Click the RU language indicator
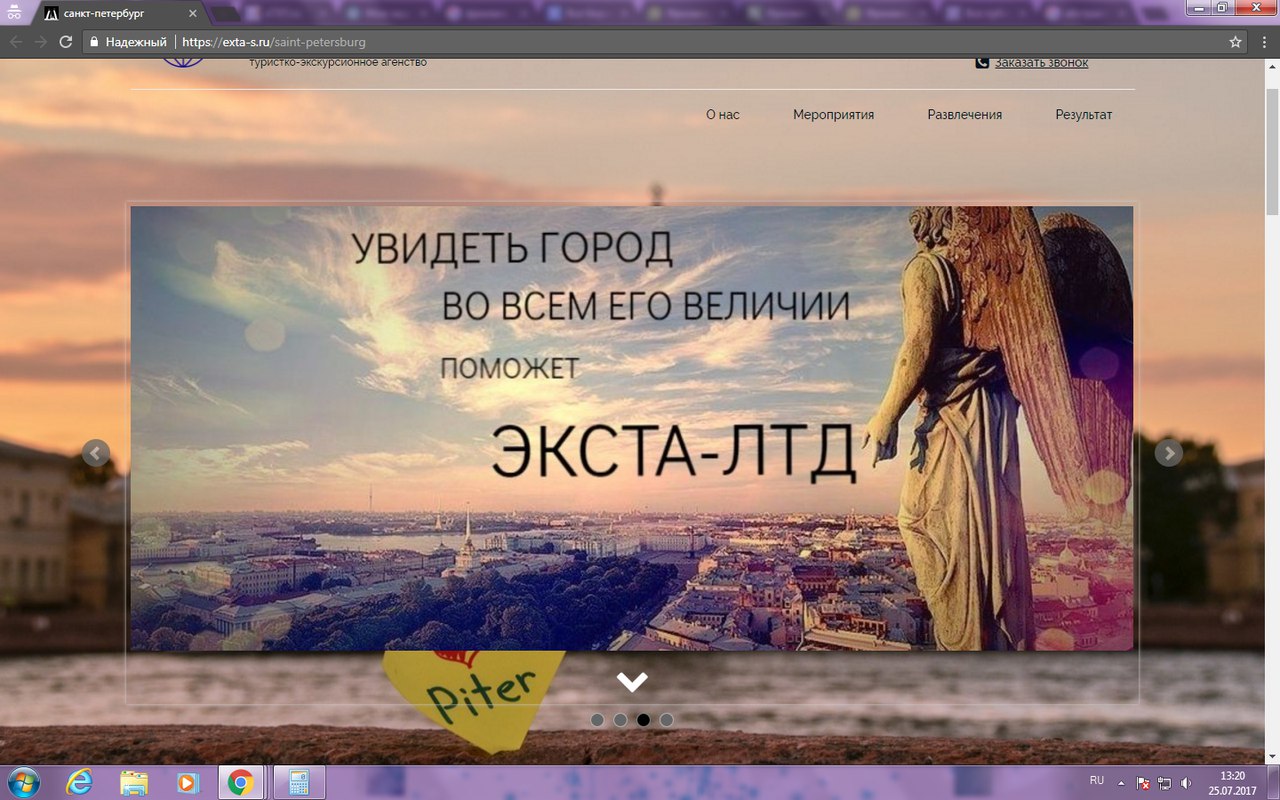The height and width of the screenshot is (800, 1280). 1097,780
